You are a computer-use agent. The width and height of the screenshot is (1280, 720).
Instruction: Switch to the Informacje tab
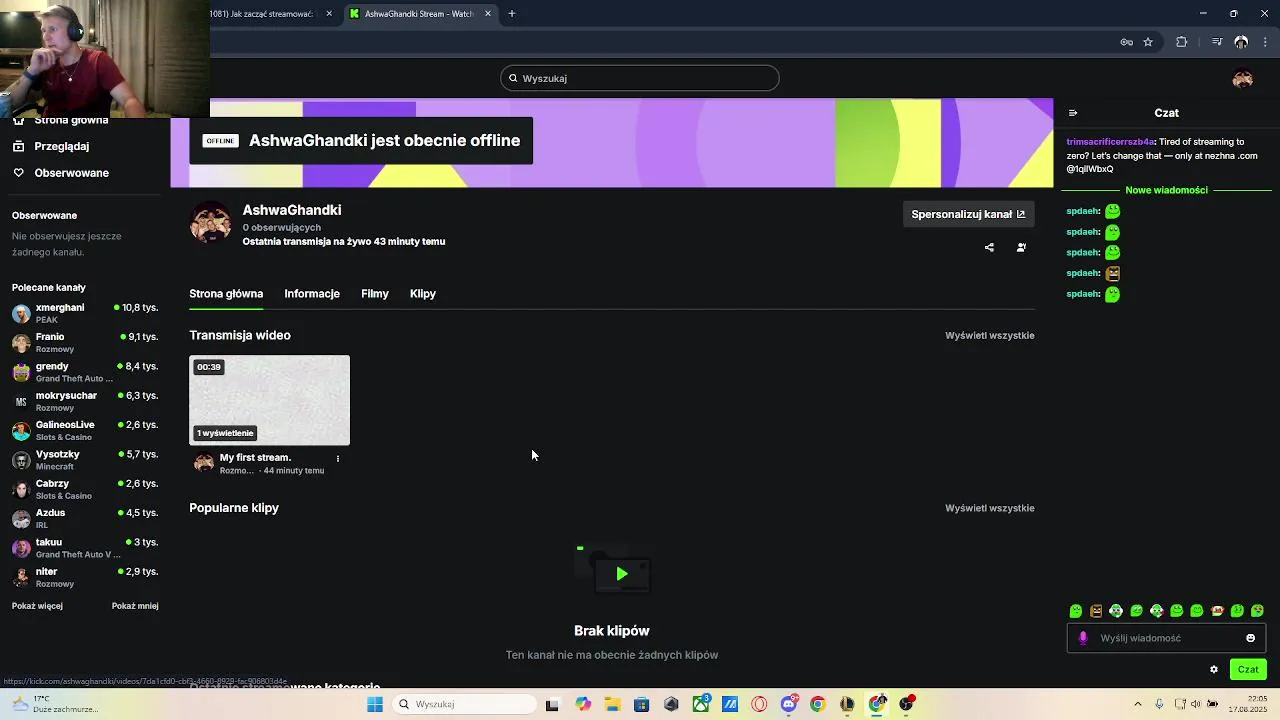pyautogui.click(x=312, y=294)
